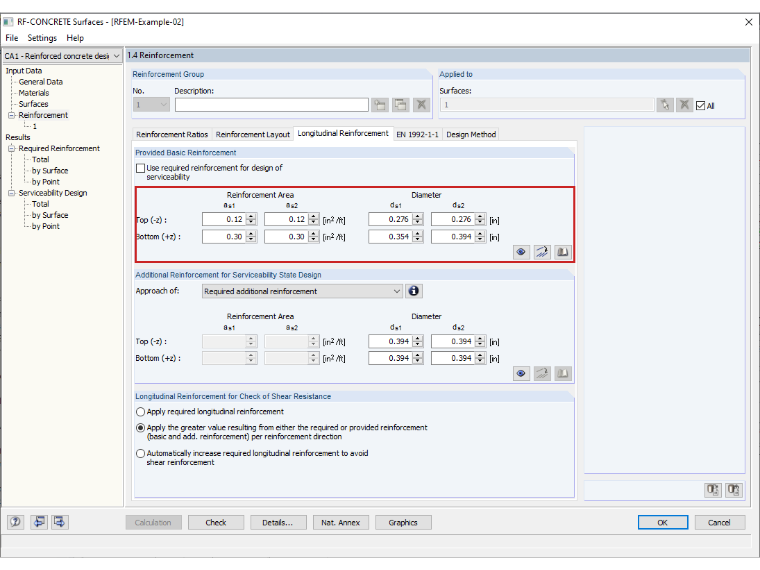Click the new reinforcement group icon
The height and width of the screenshot is (570, 760).
pos(380,105)
